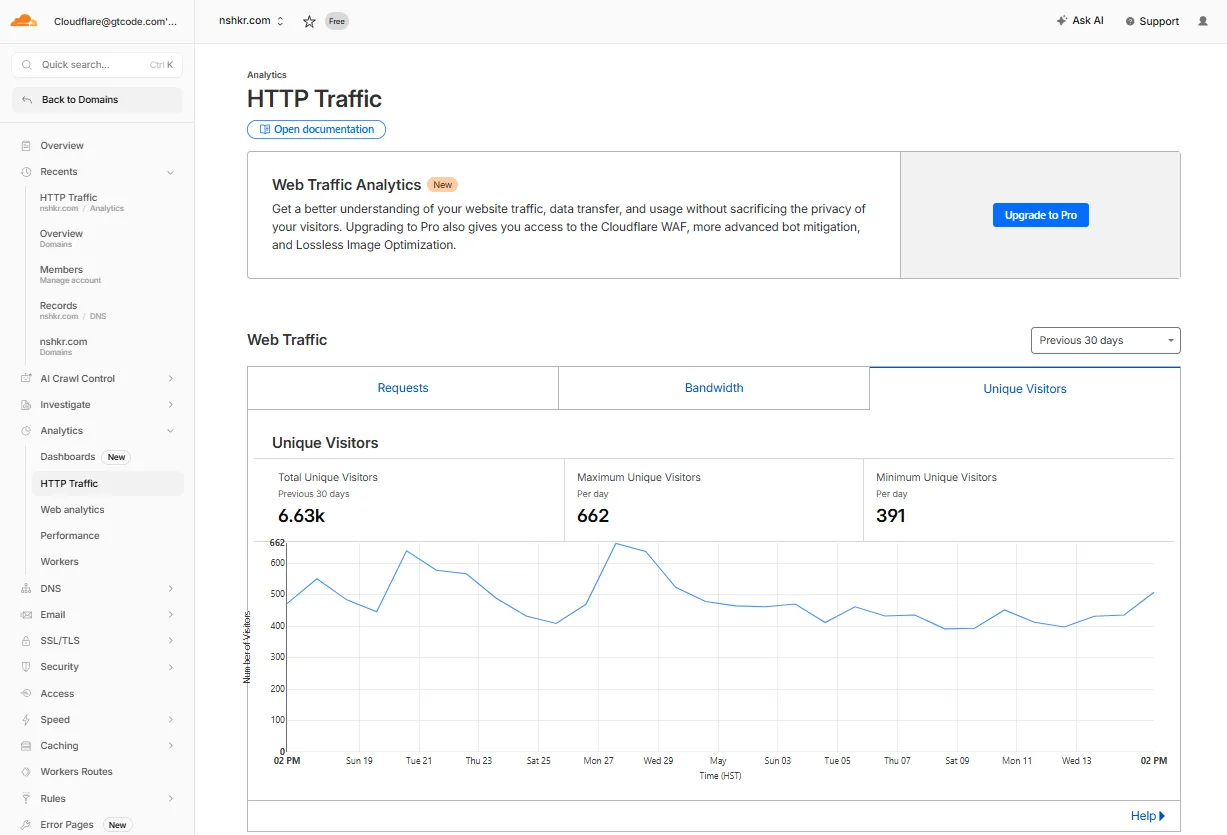1227x835 pixels.
Task: Click Back to Domains button
Action: pos(97,100)
